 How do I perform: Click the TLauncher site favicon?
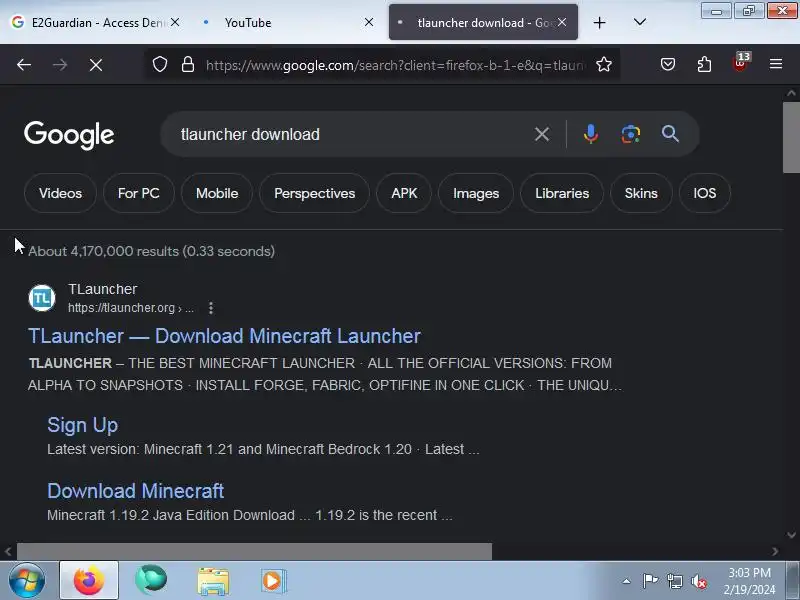(x=42, y=298)
